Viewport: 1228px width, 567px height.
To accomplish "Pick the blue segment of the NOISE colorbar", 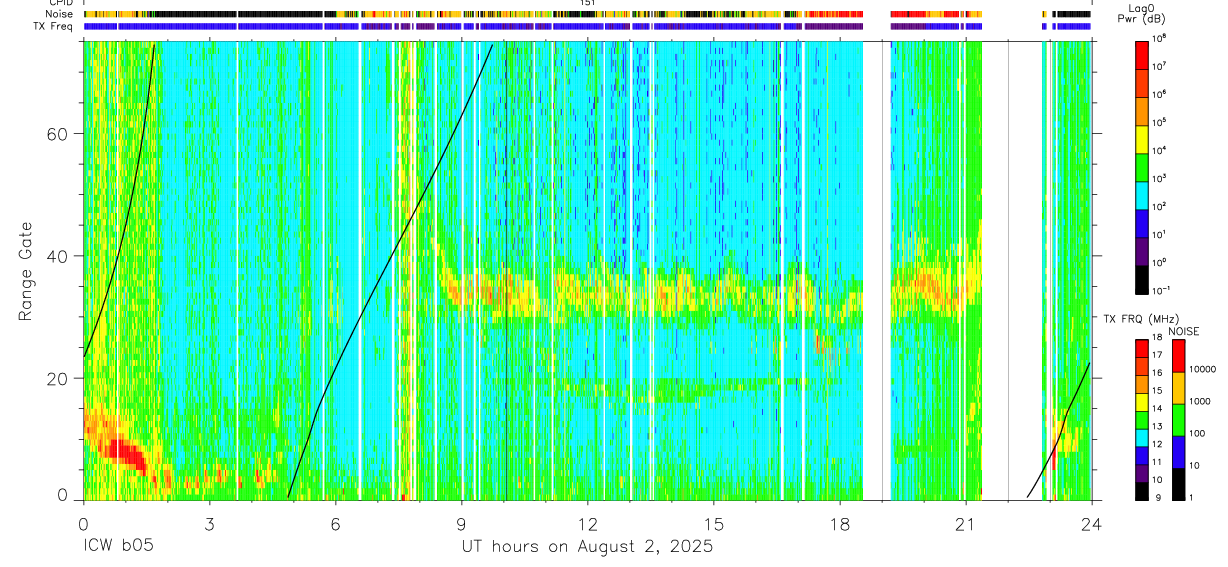I will pyautogui.click(x=1178, y=452).
